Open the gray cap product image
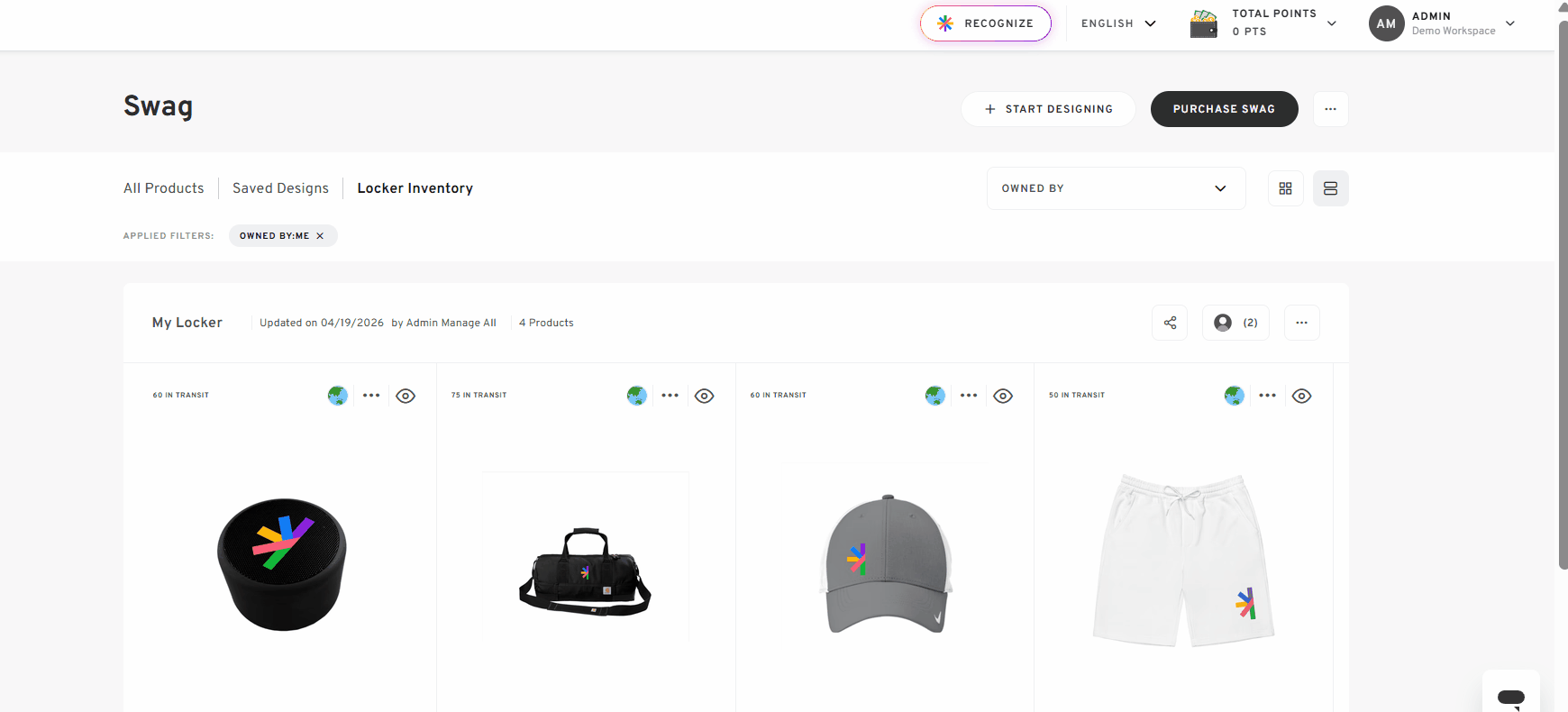The width and height of the screenshot is (1568, 712). 886,564
